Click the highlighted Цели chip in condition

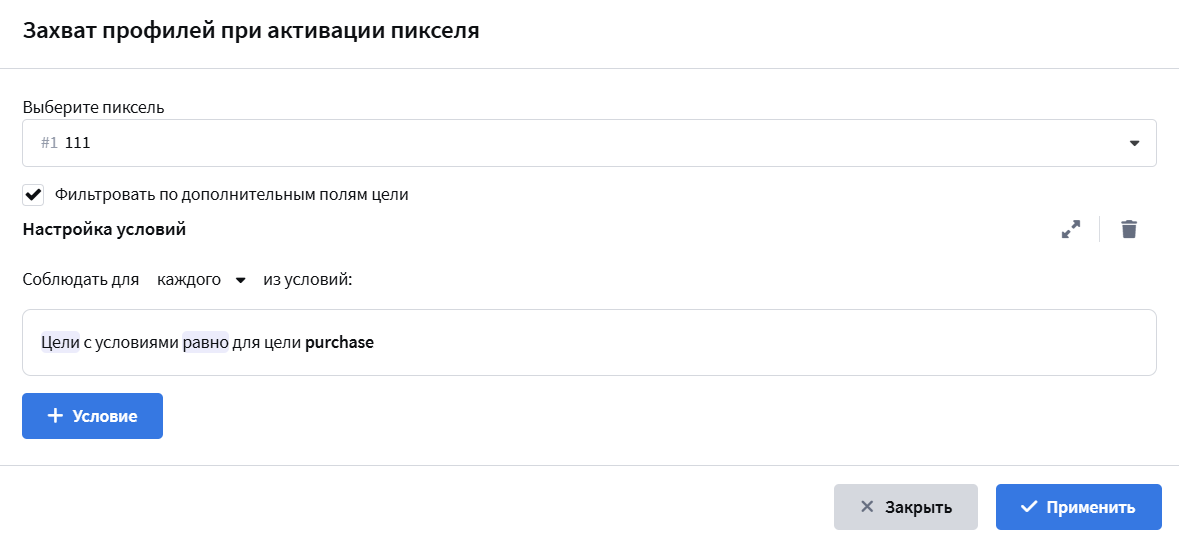pos(60,342)
